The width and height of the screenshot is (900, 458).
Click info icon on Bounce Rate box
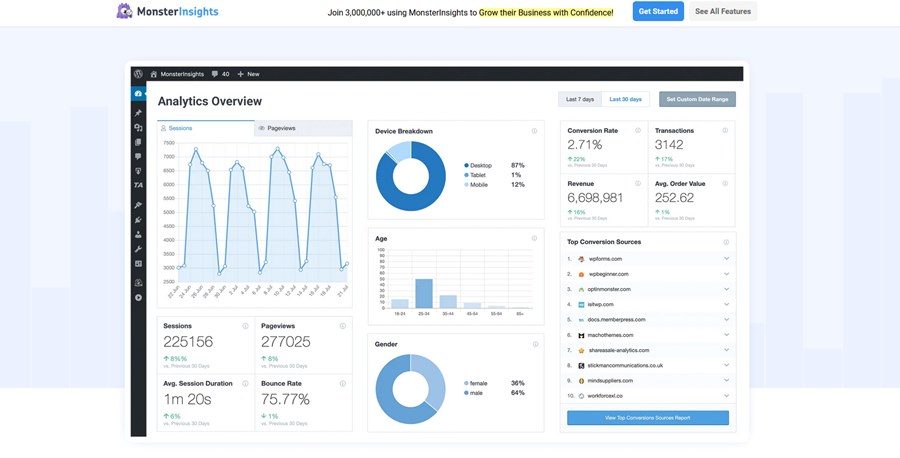tap(343, 383)
